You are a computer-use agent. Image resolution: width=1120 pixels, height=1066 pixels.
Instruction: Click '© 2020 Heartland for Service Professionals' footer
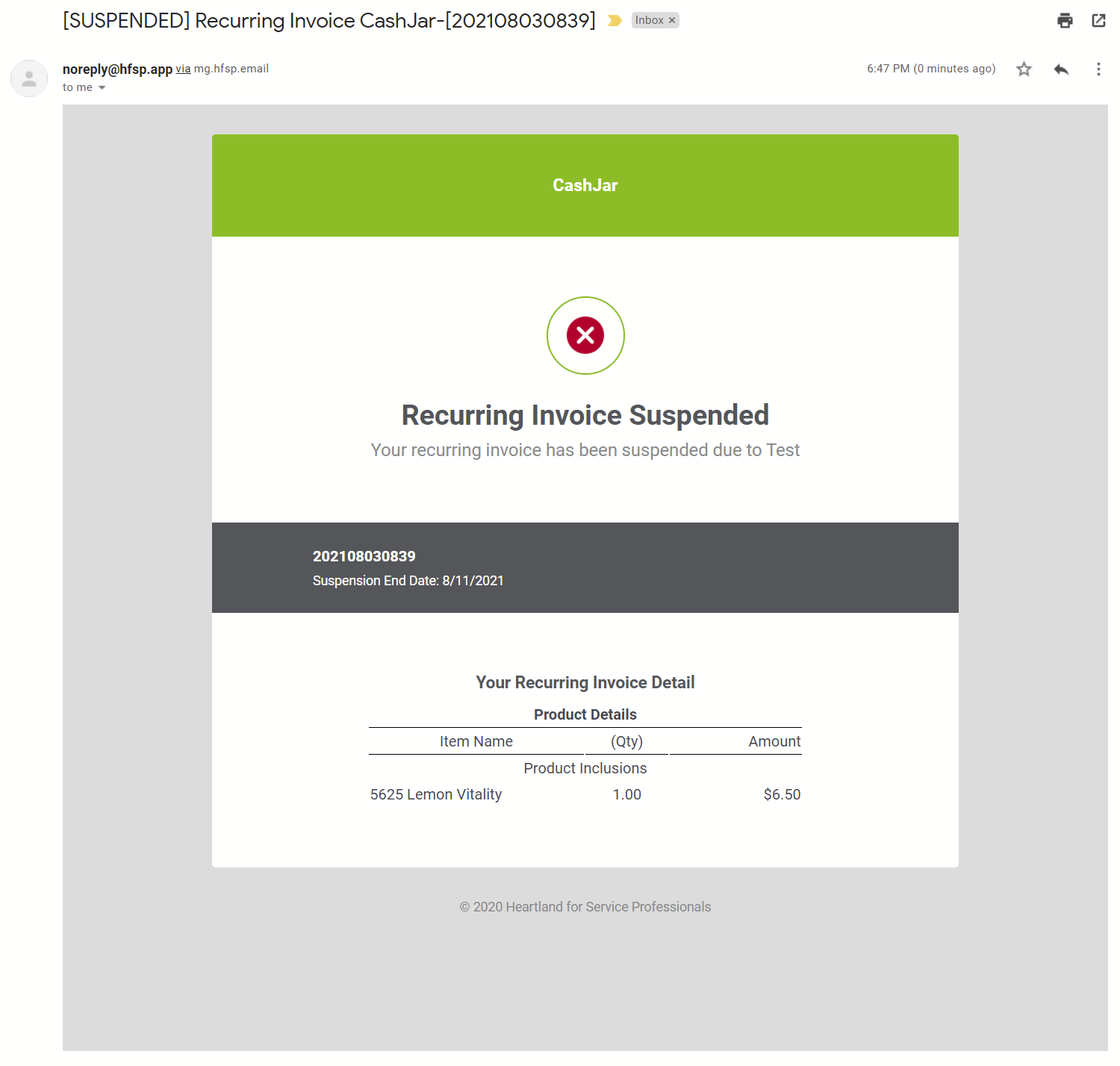(585, 907)
